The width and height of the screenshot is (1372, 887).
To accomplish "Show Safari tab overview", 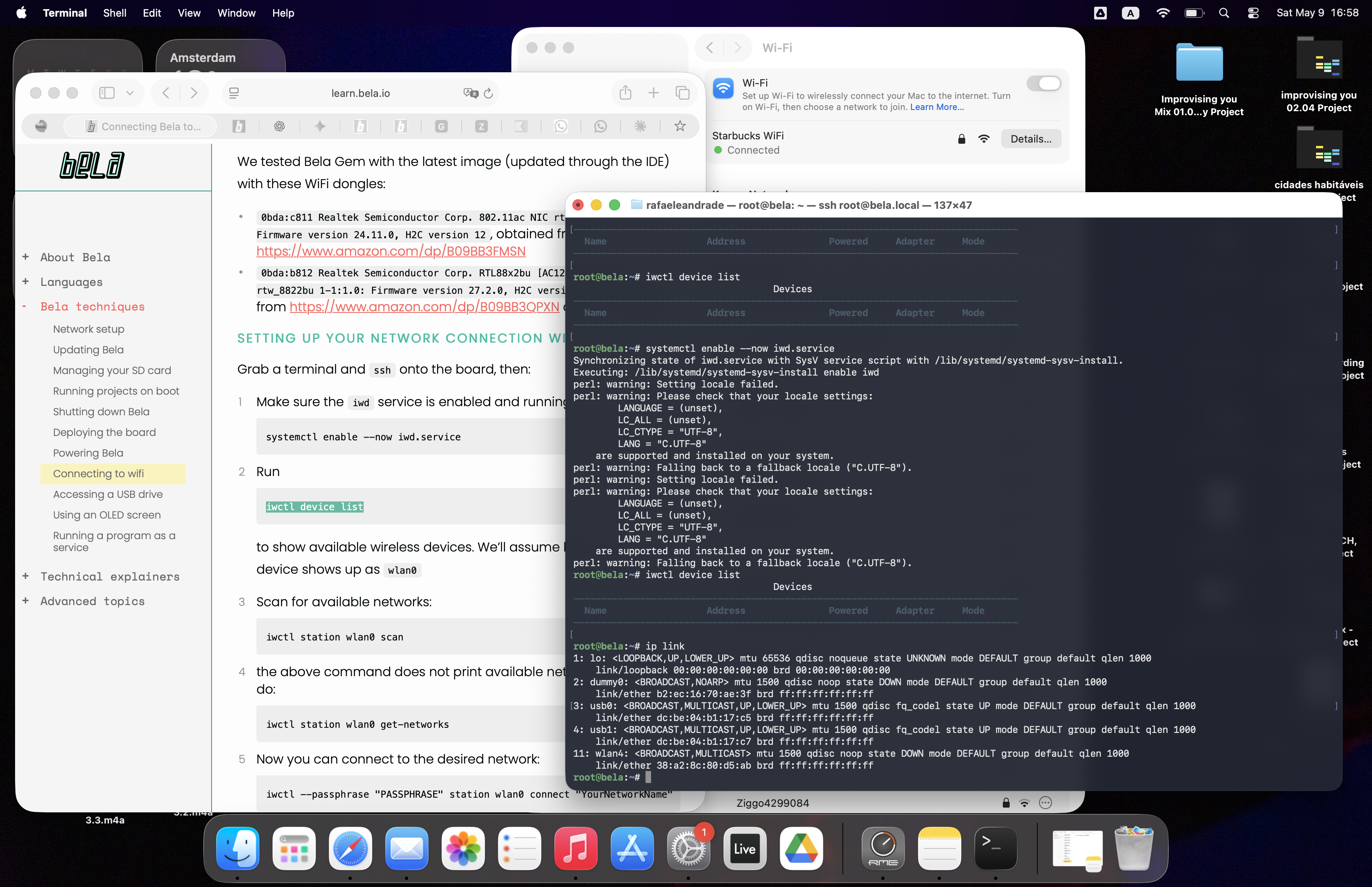I will (682, 93).
